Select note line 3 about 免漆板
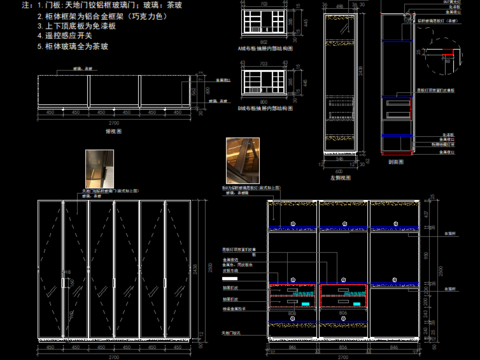480x360 pixels. [76, 26]
